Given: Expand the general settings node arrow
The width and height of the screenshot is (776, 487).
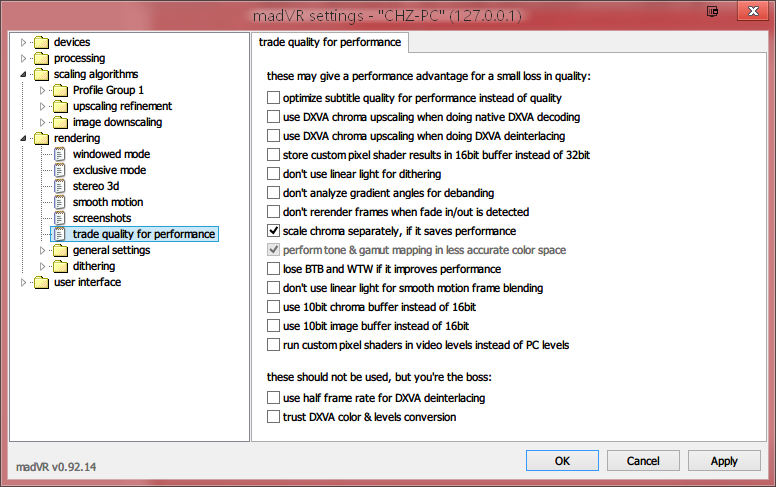Looking at the screenshot, I should (42, 250).
